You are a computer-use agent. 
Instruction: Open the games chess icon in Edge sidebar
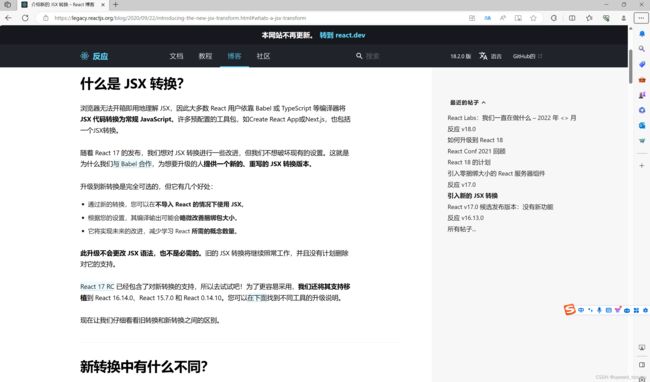click(x=642, y=95)
